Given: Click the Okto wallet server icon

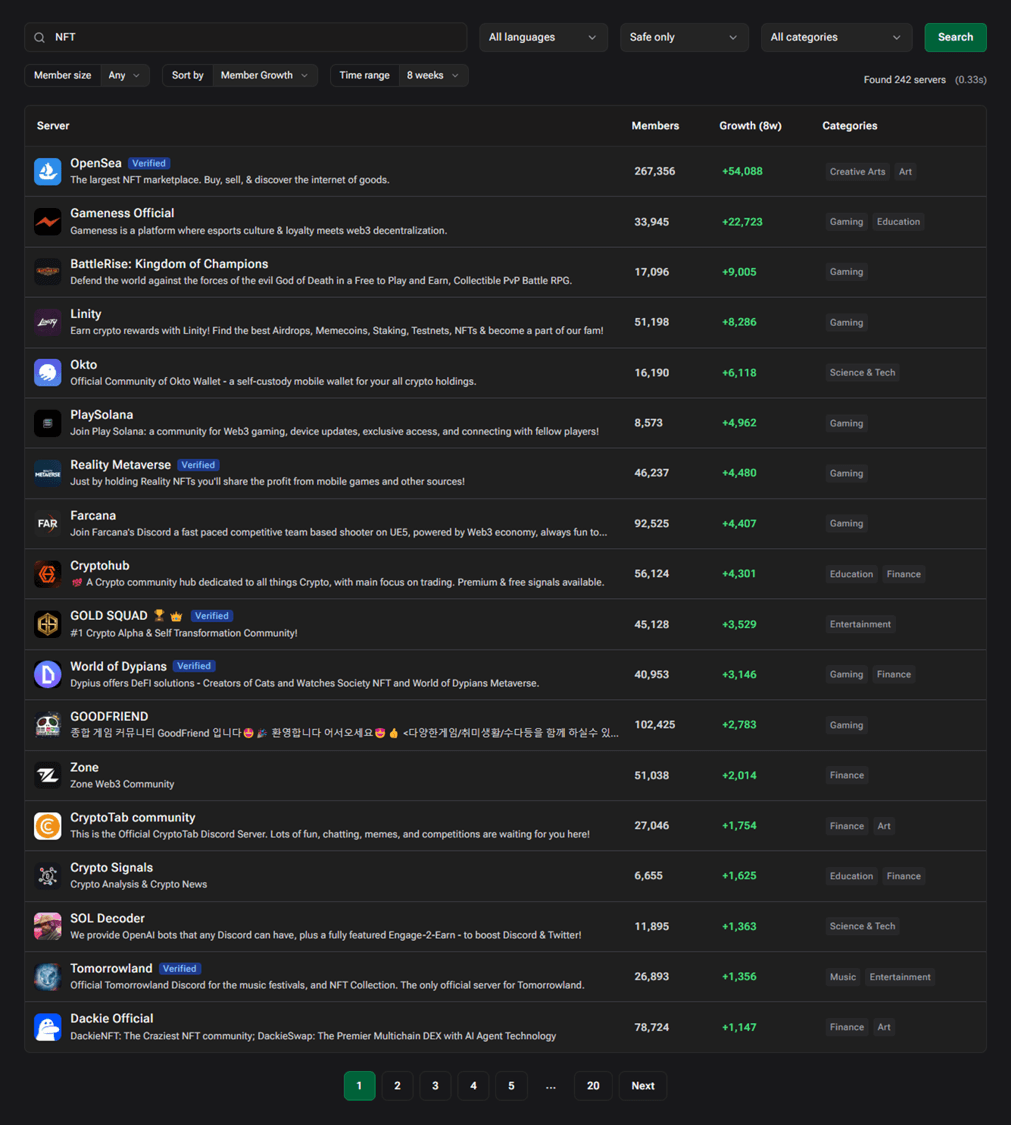Looking at the screenshot, I should [46, 371].
